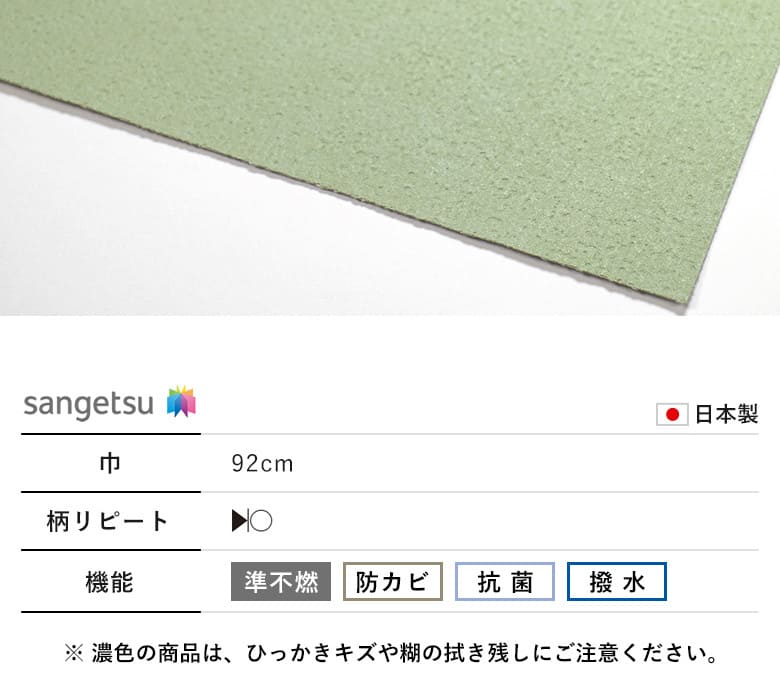Click the 撥水 function badge

617,582
